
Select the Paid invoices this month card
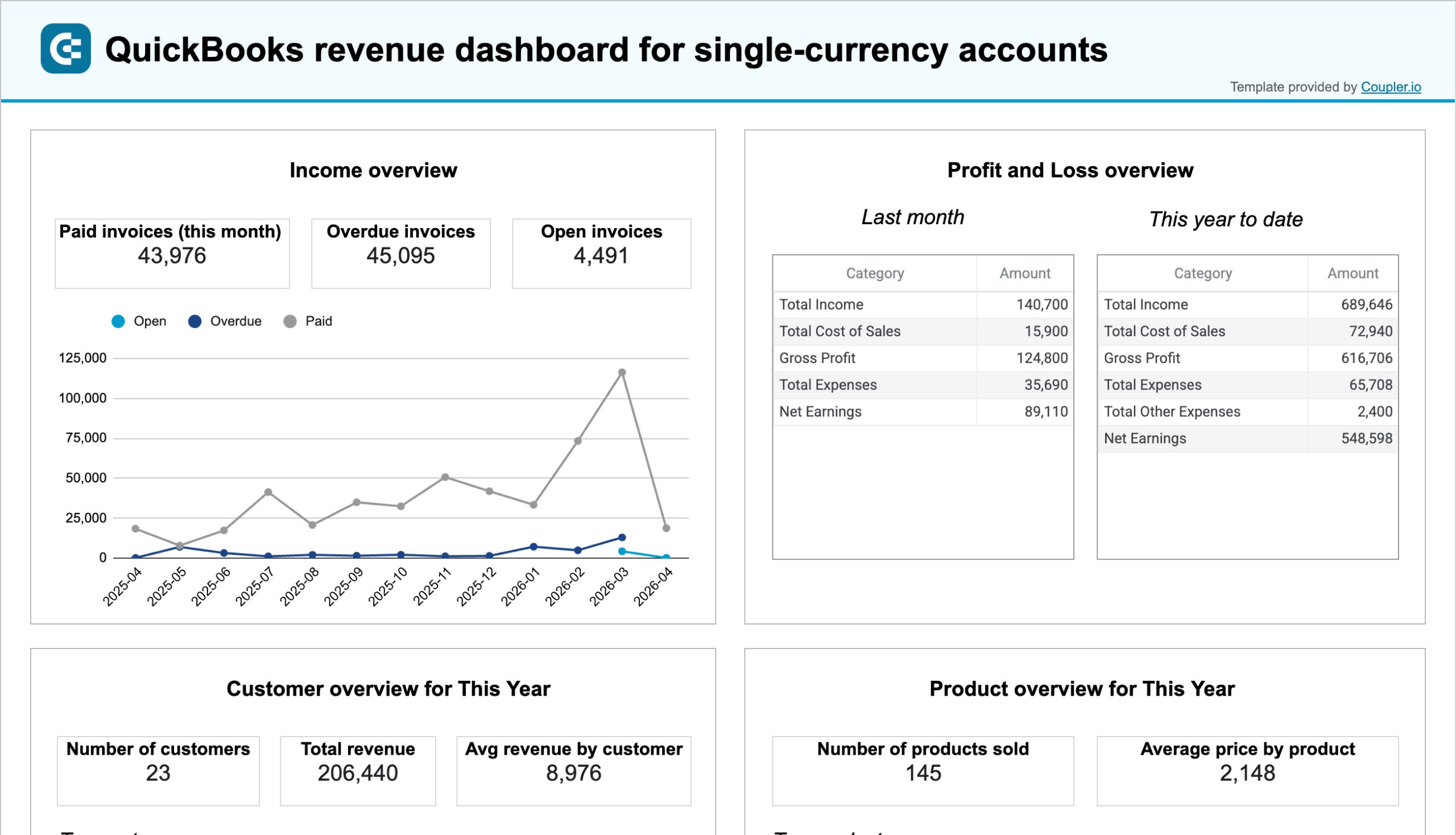click(x=171, y=253)
